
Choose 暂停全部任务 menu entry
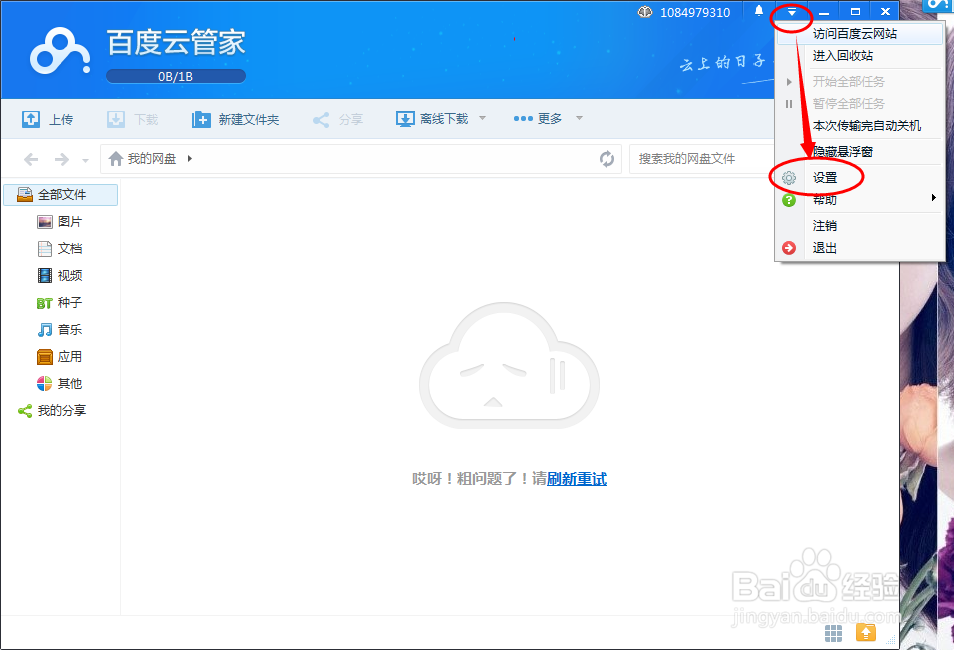860,103
